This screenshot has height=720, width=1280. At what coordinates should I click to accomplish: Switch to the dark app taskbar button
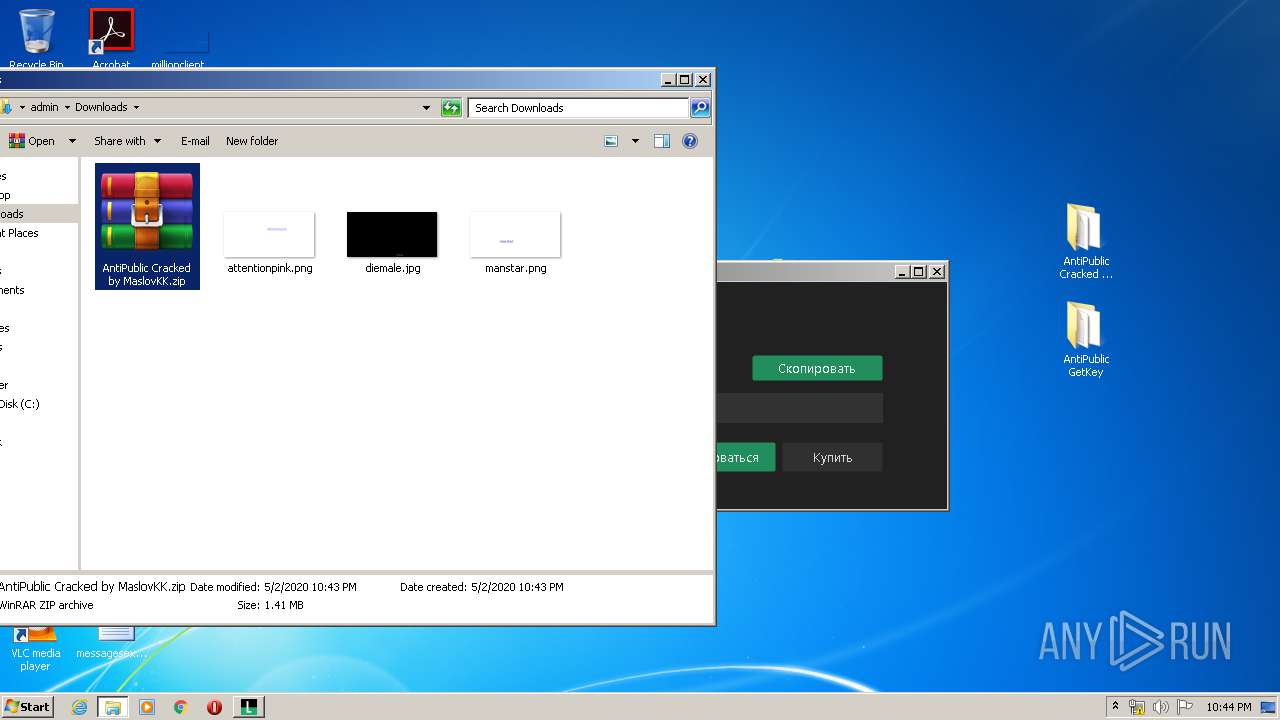pyautogui.click(x=248, y=707)
